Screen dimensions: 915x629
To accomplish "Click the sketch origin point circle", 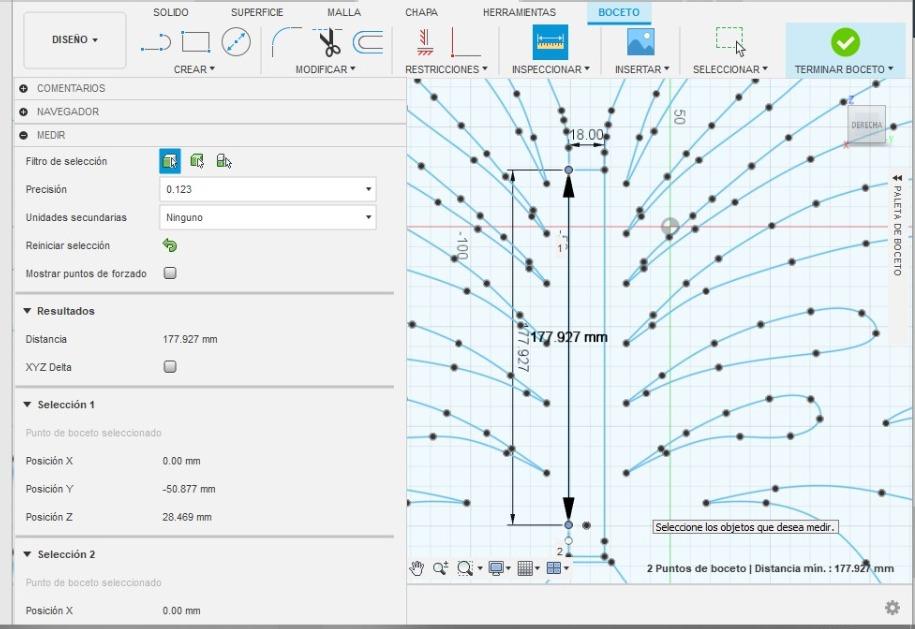I will pos(670,226).
